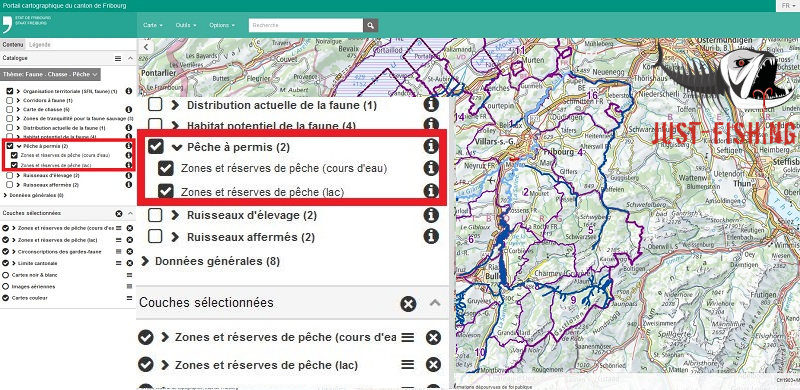The image size is (800, 390).
Task: Remove the Limite cantonale layer
Action: point(130,263)
